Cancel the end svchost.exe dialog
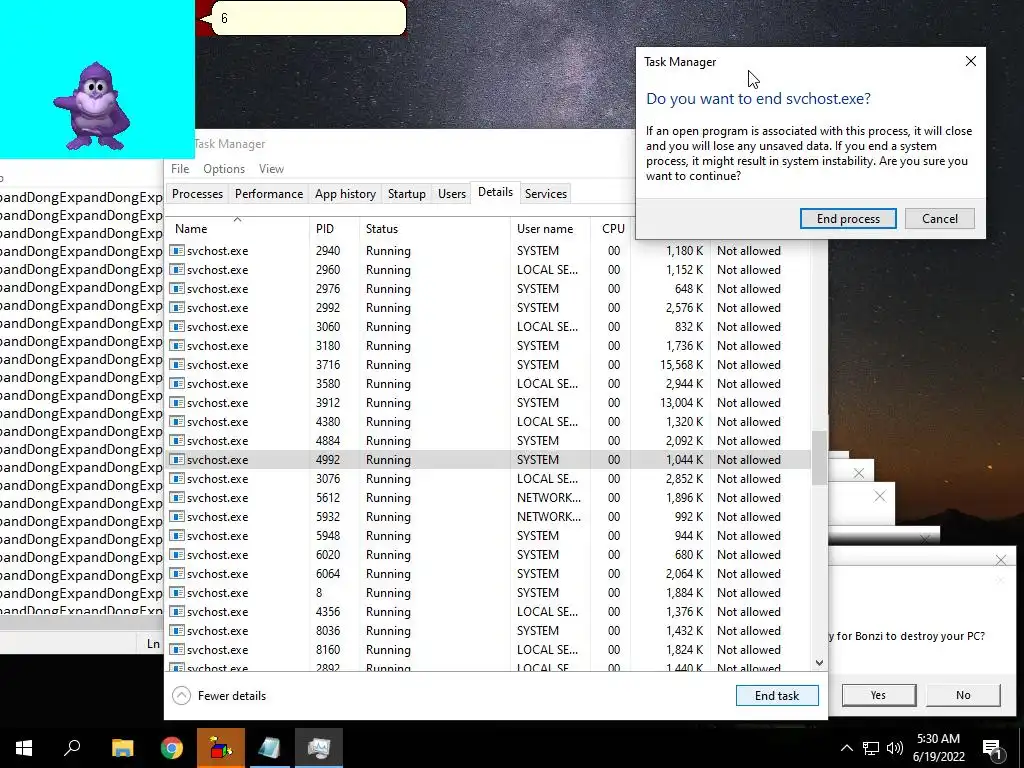1024x768 pixels. point(940,219)
